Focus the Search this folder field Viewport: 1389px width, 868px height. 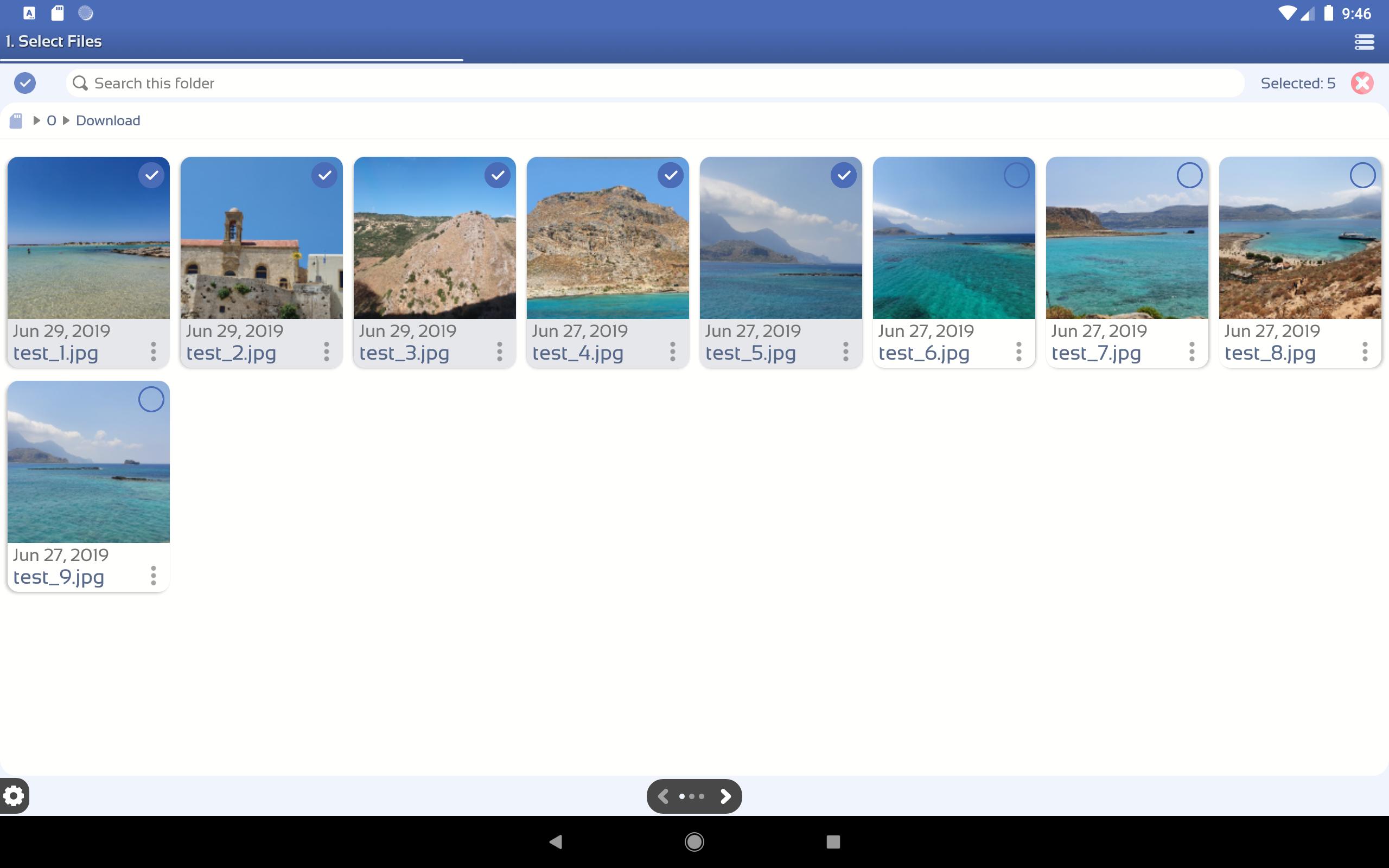[655, 83]
